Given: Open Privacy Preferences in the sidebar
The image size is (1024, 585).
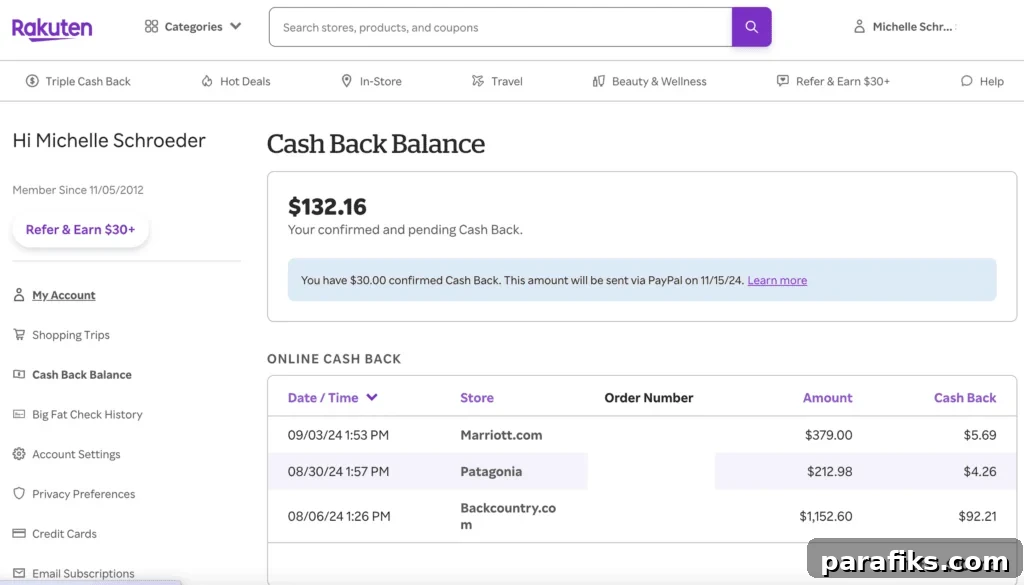Looking at the screenshot, I should coord(84,494).
